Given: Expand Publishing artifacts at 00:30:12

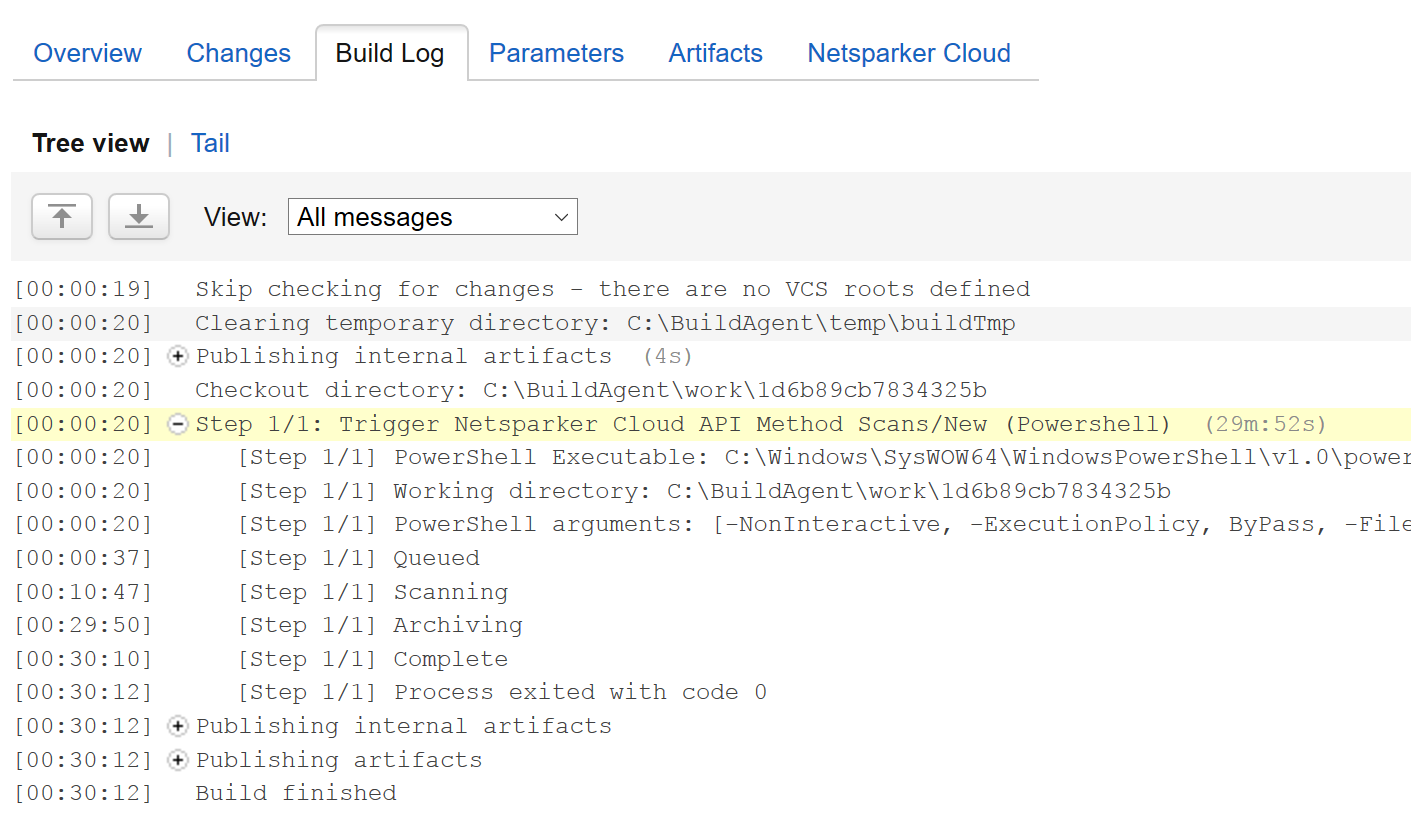Looking at the screenshot, I should click(177, 759).
